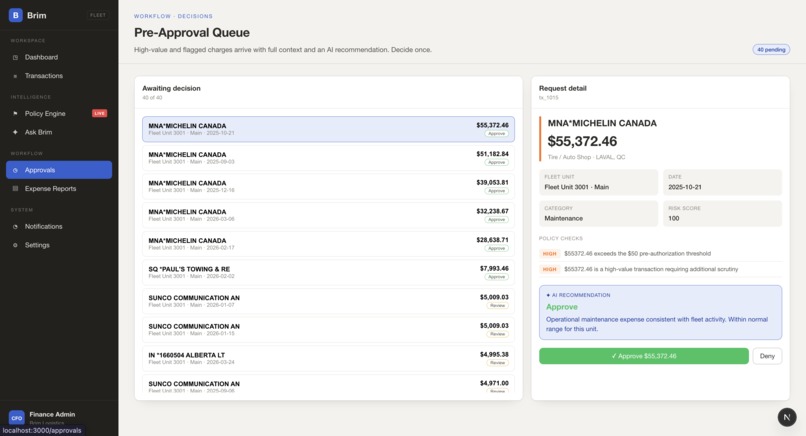The image size is (806, 436).
Task: Click the FLEET badge in sidebar header
Action: click(x=98, y=15)
